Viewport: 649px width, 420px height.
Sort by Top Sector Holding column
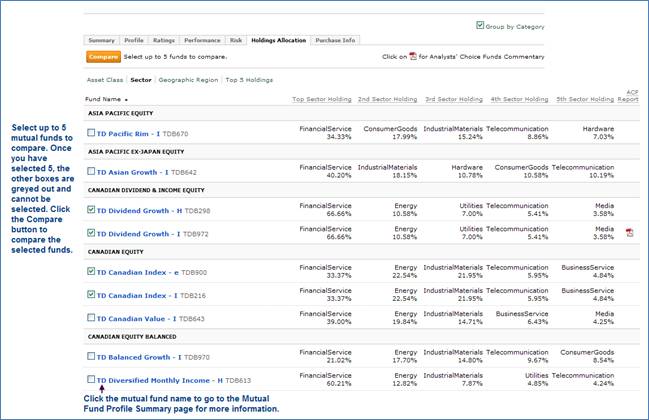(x=322, y=99)
